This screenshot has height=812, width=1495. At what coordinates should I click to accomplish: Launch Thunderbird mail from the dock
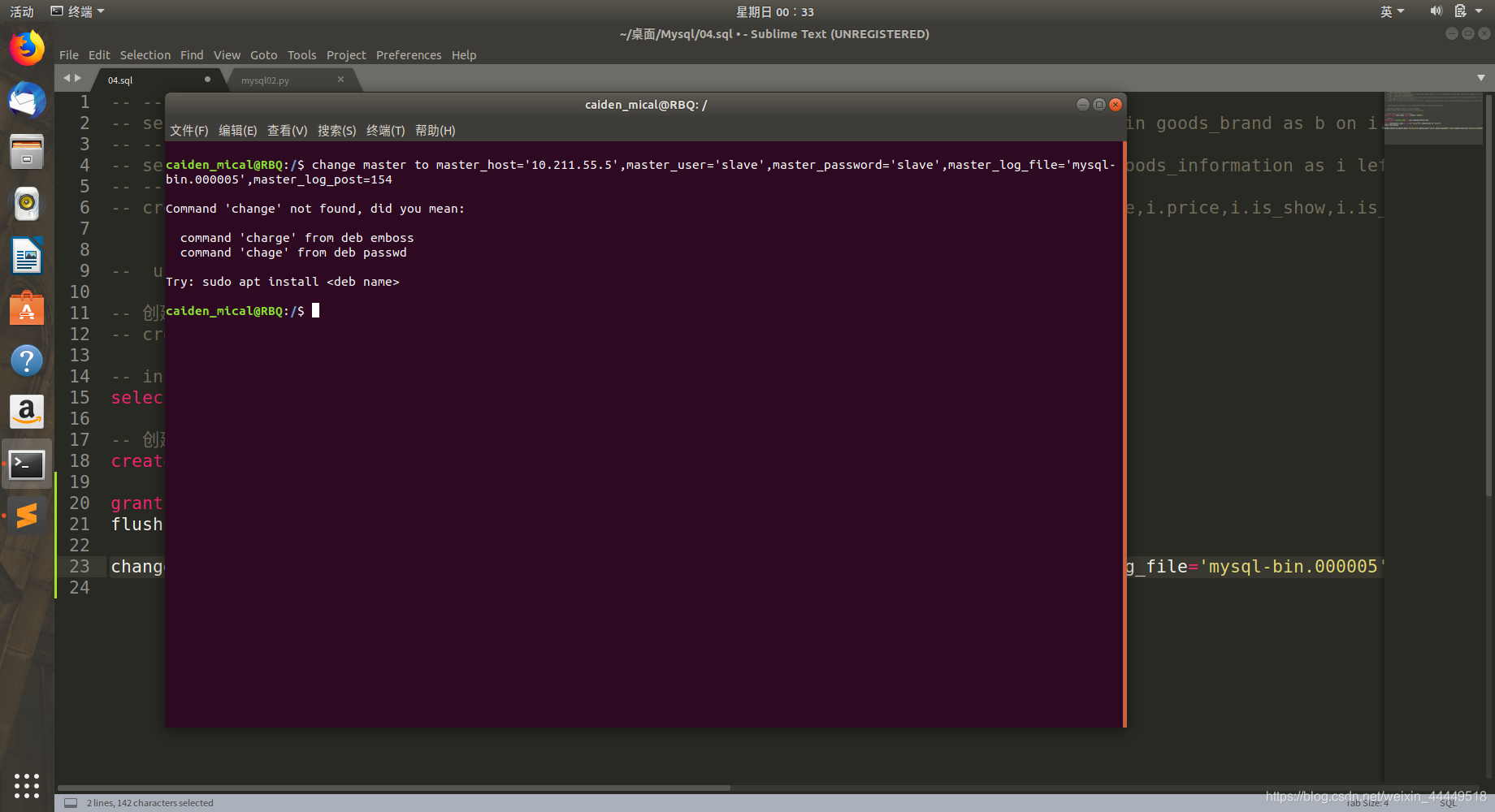pos(27,101)
